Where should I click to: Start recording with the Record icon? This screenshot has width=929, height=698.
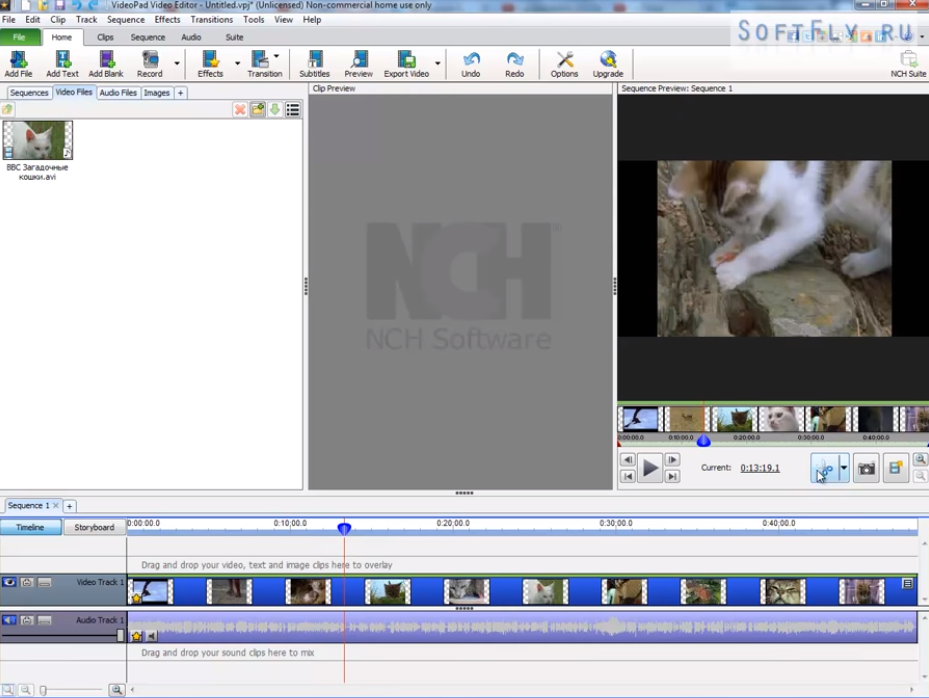pyautogui.click(x=149, y=64)
